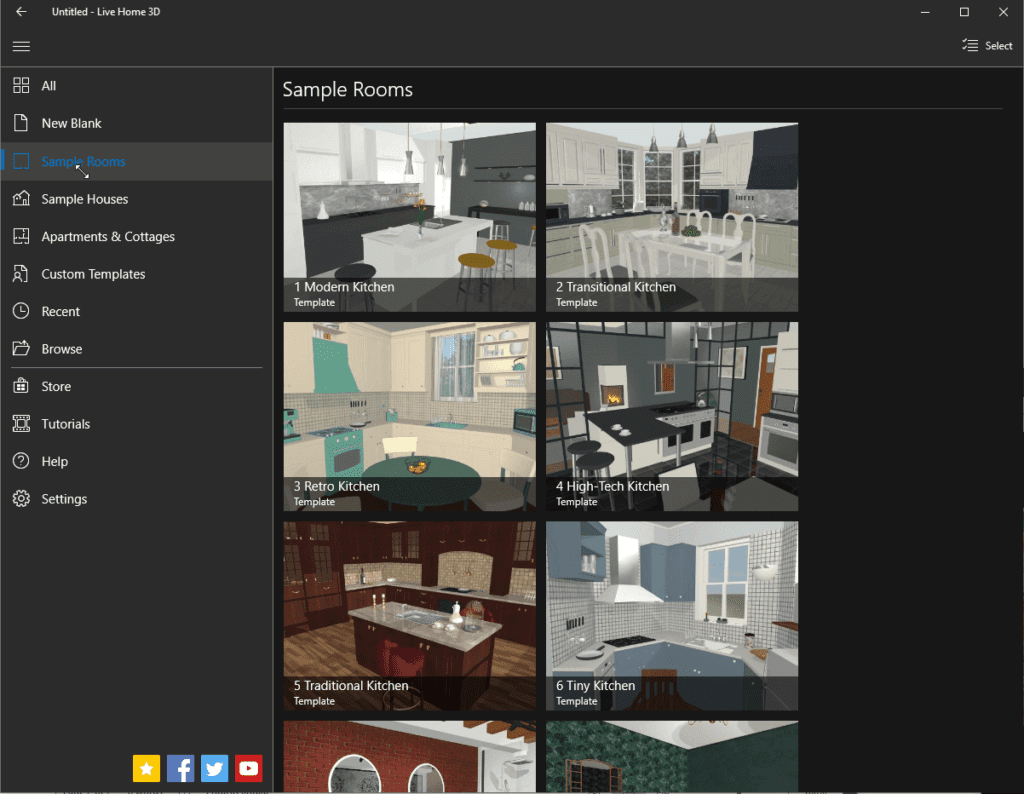Toggle the hamburger navigation menu
Viewport: 1024px width, 794px height.
tap(21, 46)
